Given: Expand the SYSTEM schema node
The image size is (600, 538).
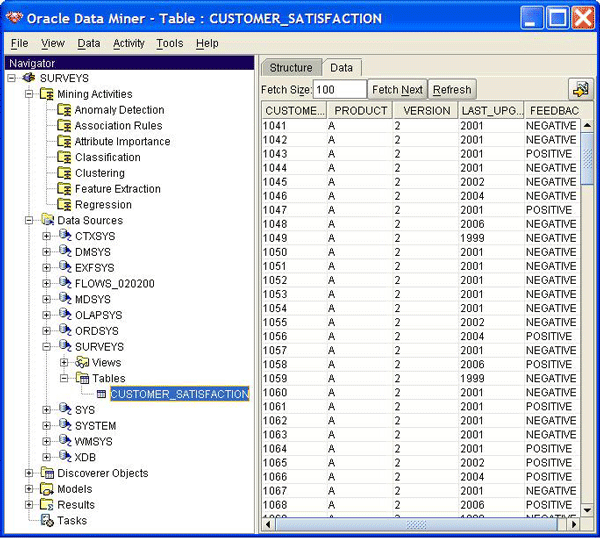Looking at the screenshot, I should click(46, 426).
